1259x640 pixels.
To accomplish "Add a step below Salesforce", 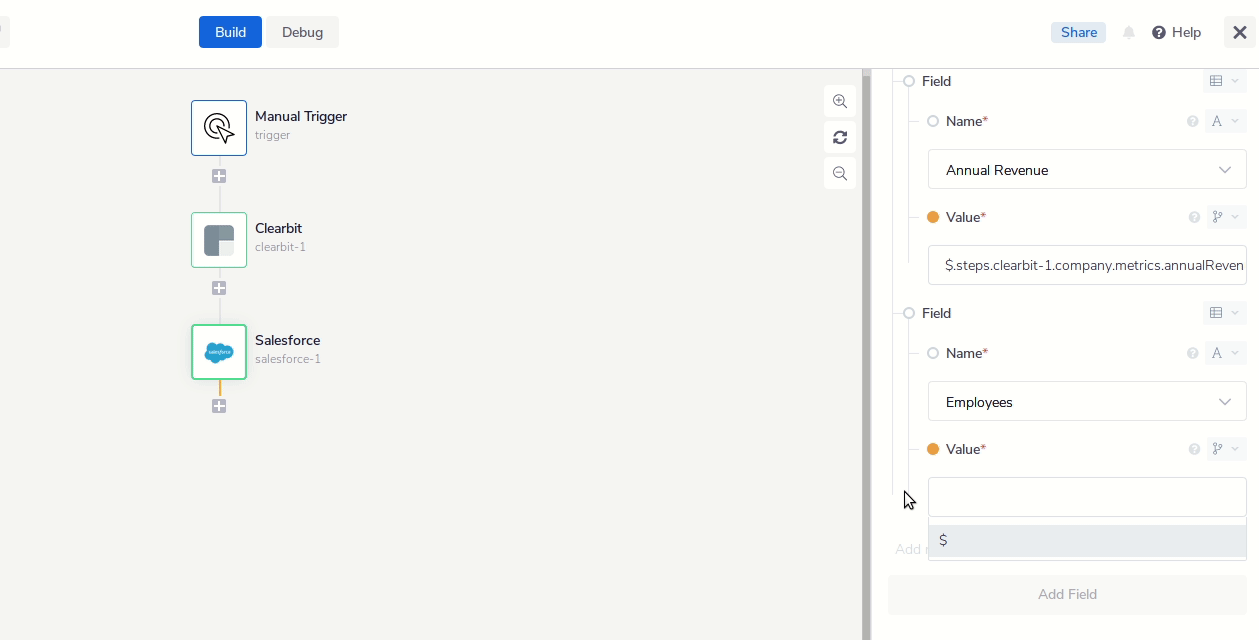I will tap(219, 406).
